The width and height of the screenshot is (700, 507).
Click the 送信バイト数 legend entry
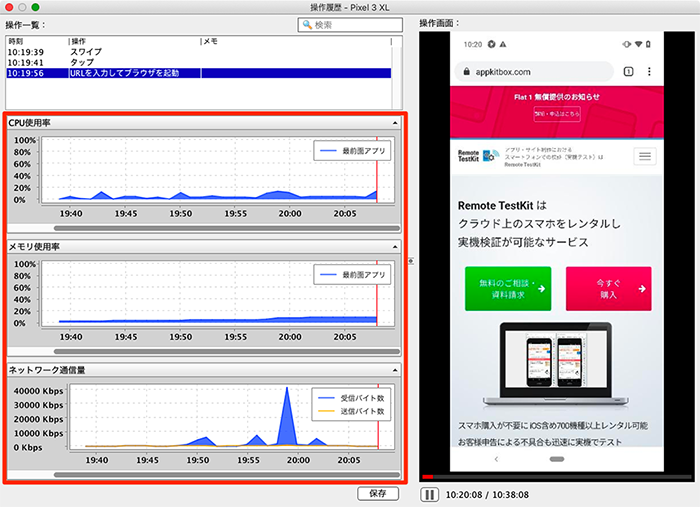(351, 411)
